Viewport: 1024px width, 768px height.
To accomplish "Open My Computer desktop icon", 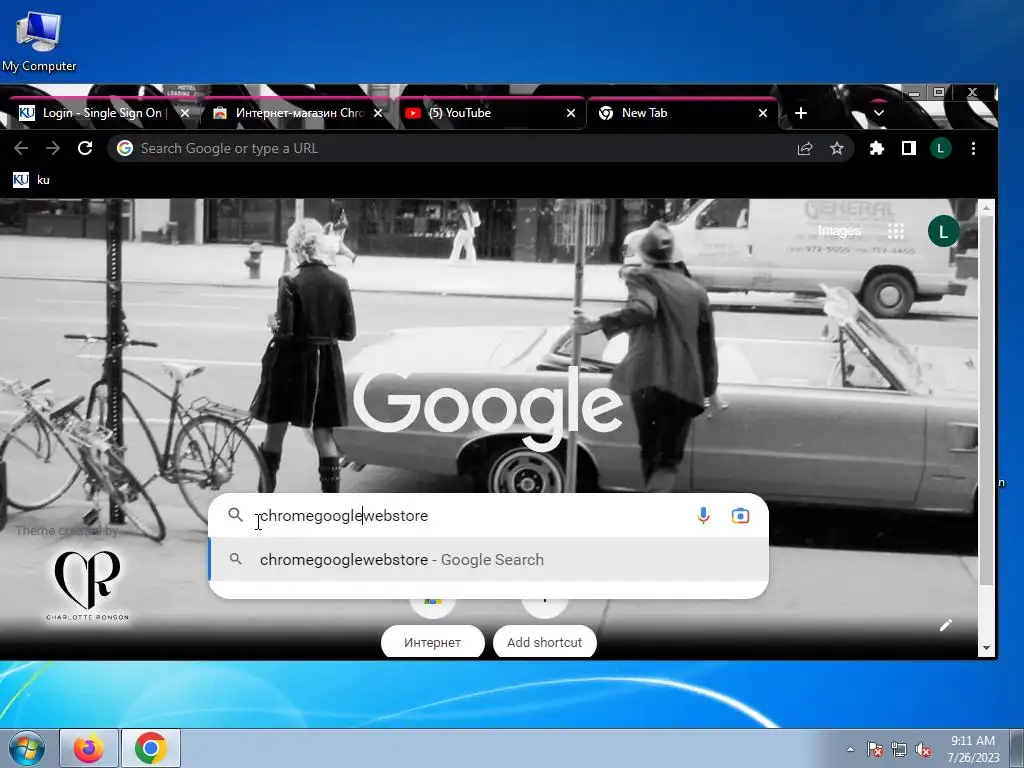I will pos(39,40).
